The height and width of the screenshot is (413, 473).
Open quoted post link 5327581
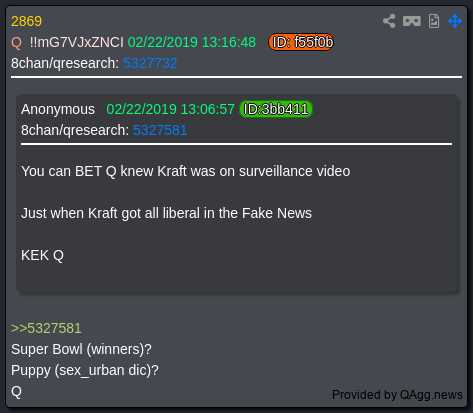pos(160,130)
